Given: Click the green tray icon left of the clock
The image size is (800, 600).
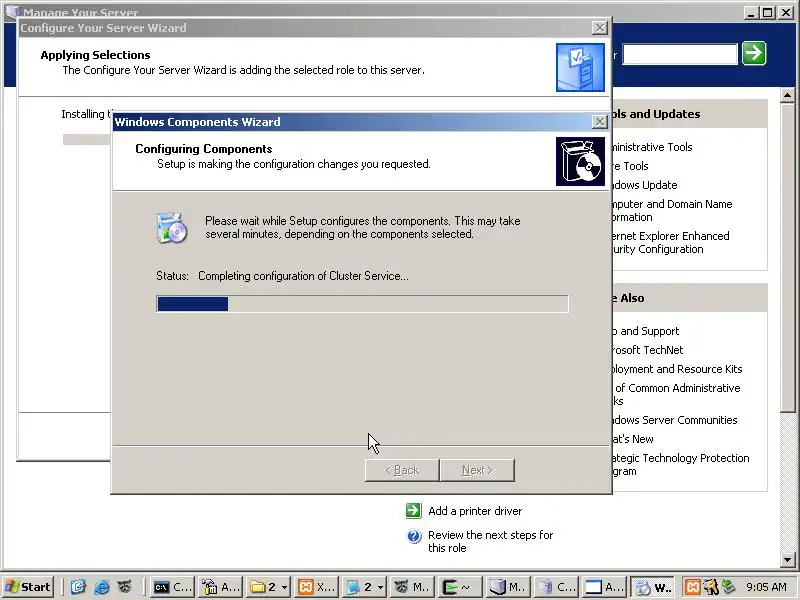Looking at the screenshot, I should point(727,587).
